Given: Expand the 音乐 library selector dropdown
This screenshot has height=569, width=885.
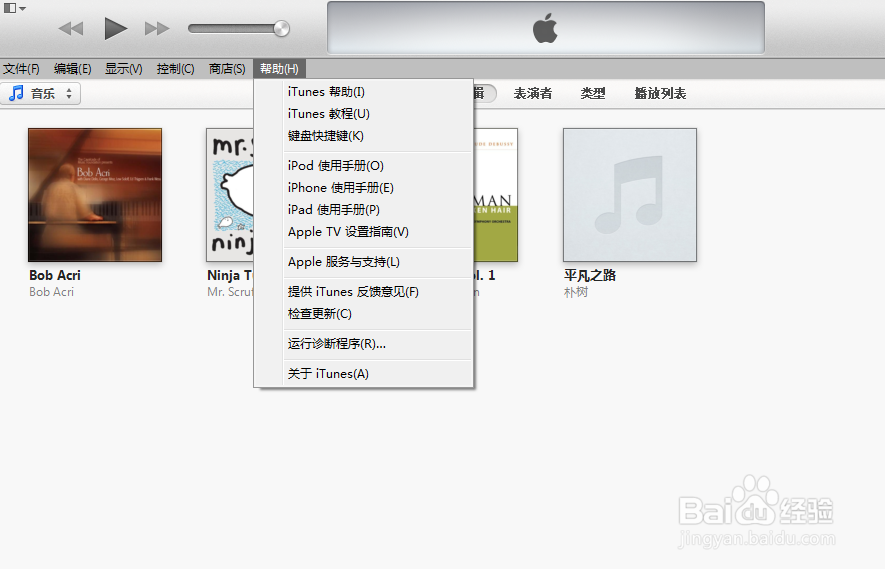Looking at the screenshot, I should click(41, 93).
